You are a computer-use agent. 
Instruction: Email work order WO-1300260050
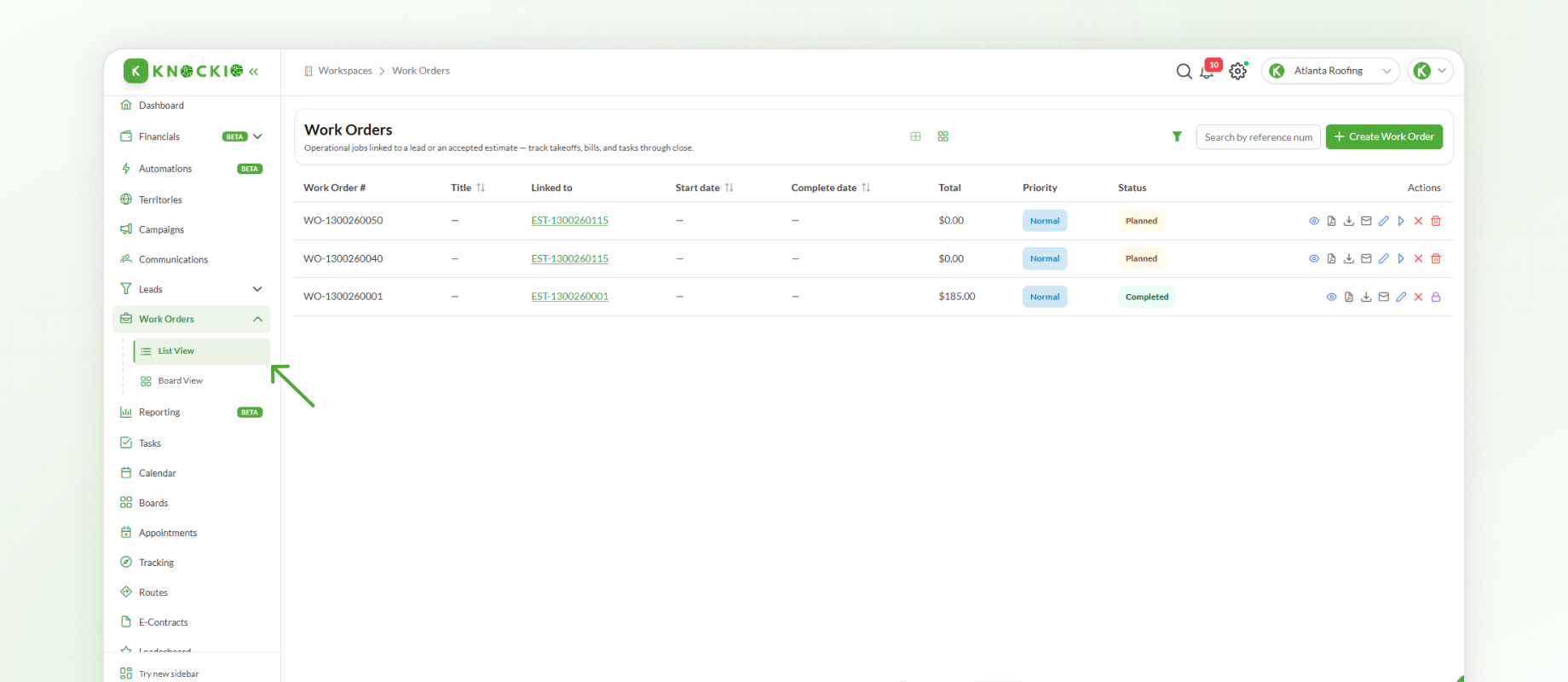(1366, 221)
